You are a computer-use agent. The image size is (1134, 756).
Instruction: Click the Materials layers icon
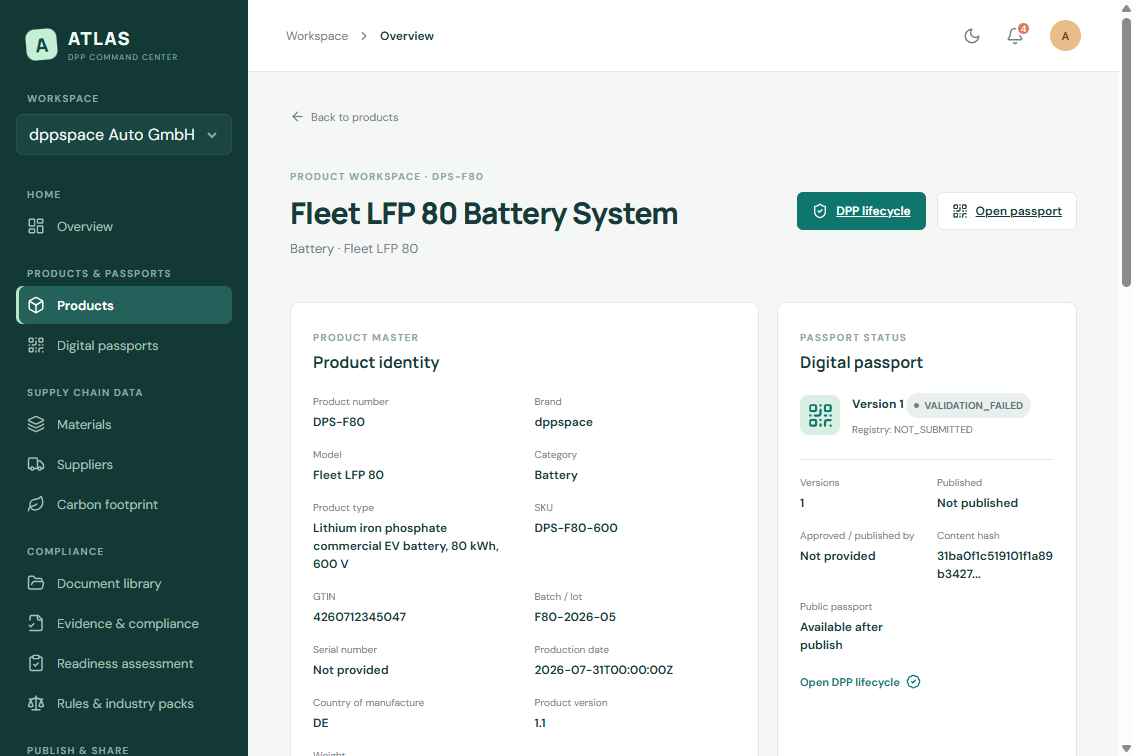click(x=36, y=425)
